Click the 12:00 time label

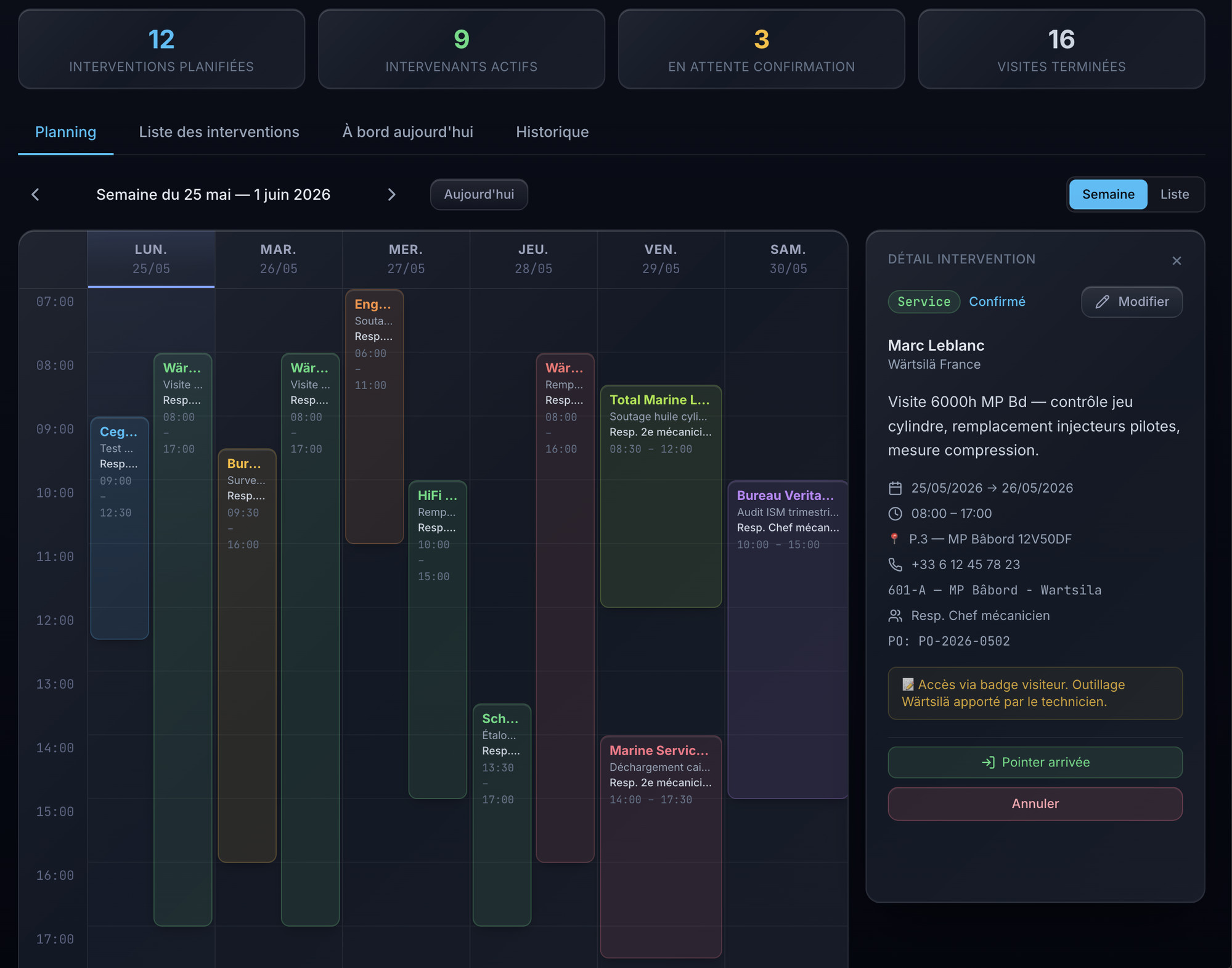pyautogui.click(x=55, y=621)
